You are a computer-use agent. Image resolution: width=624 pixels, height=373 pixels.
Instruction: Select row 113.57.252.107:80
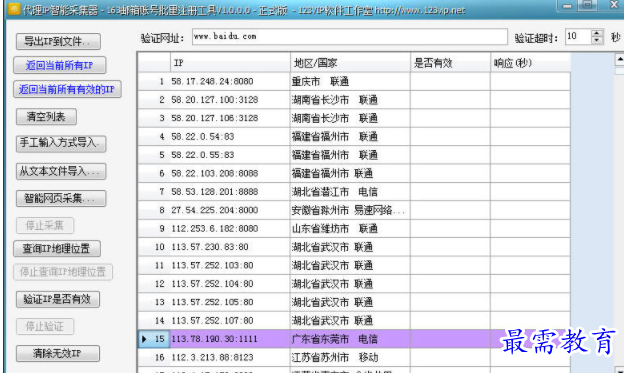[x=354, y=320]
